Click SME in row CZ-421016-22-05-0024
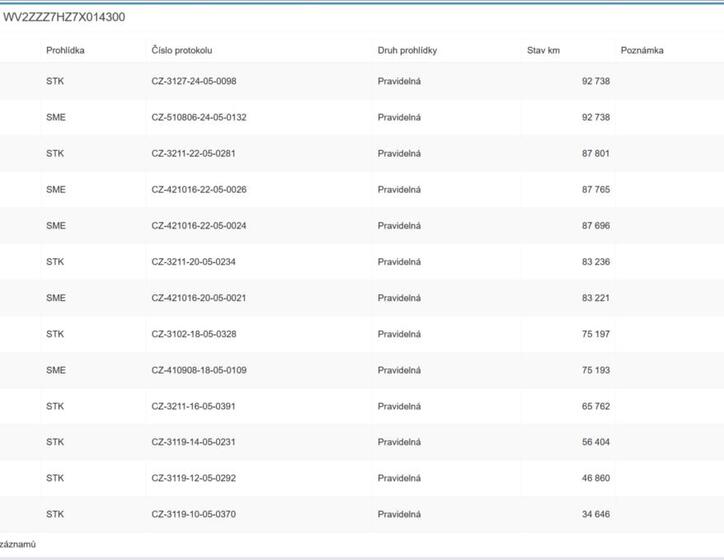The image size is (724, 560). coord(56,226)
